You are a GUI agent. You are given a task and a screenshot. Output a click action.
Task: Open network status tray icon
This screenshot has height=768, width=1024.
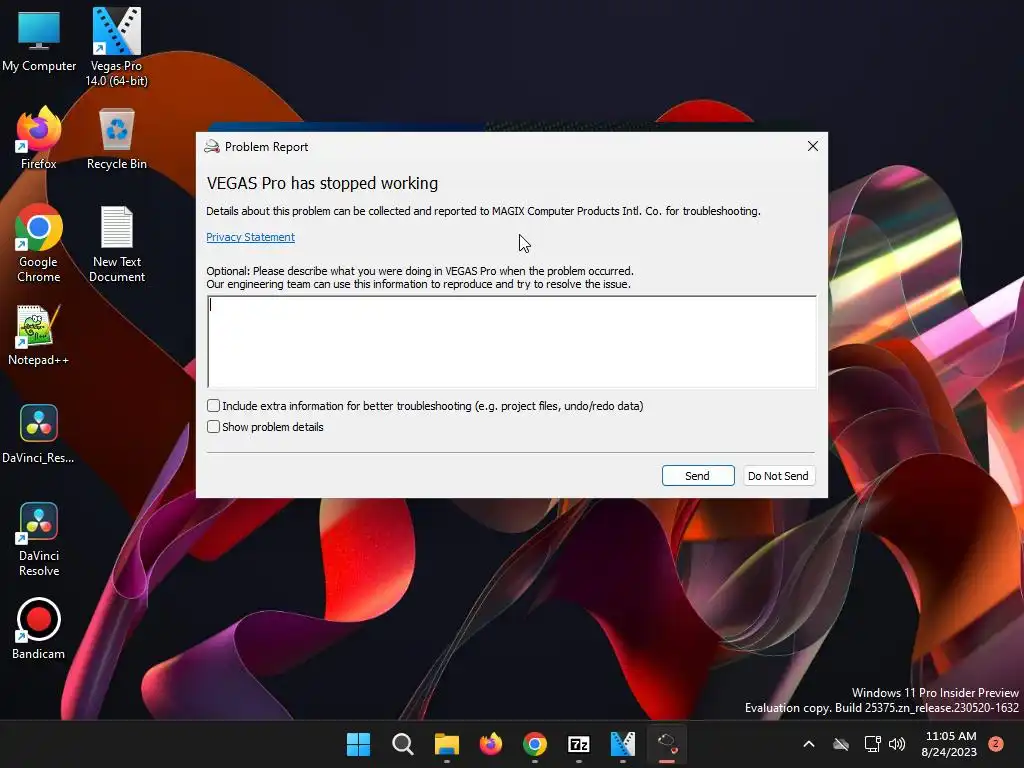click(x=872, y=744)
